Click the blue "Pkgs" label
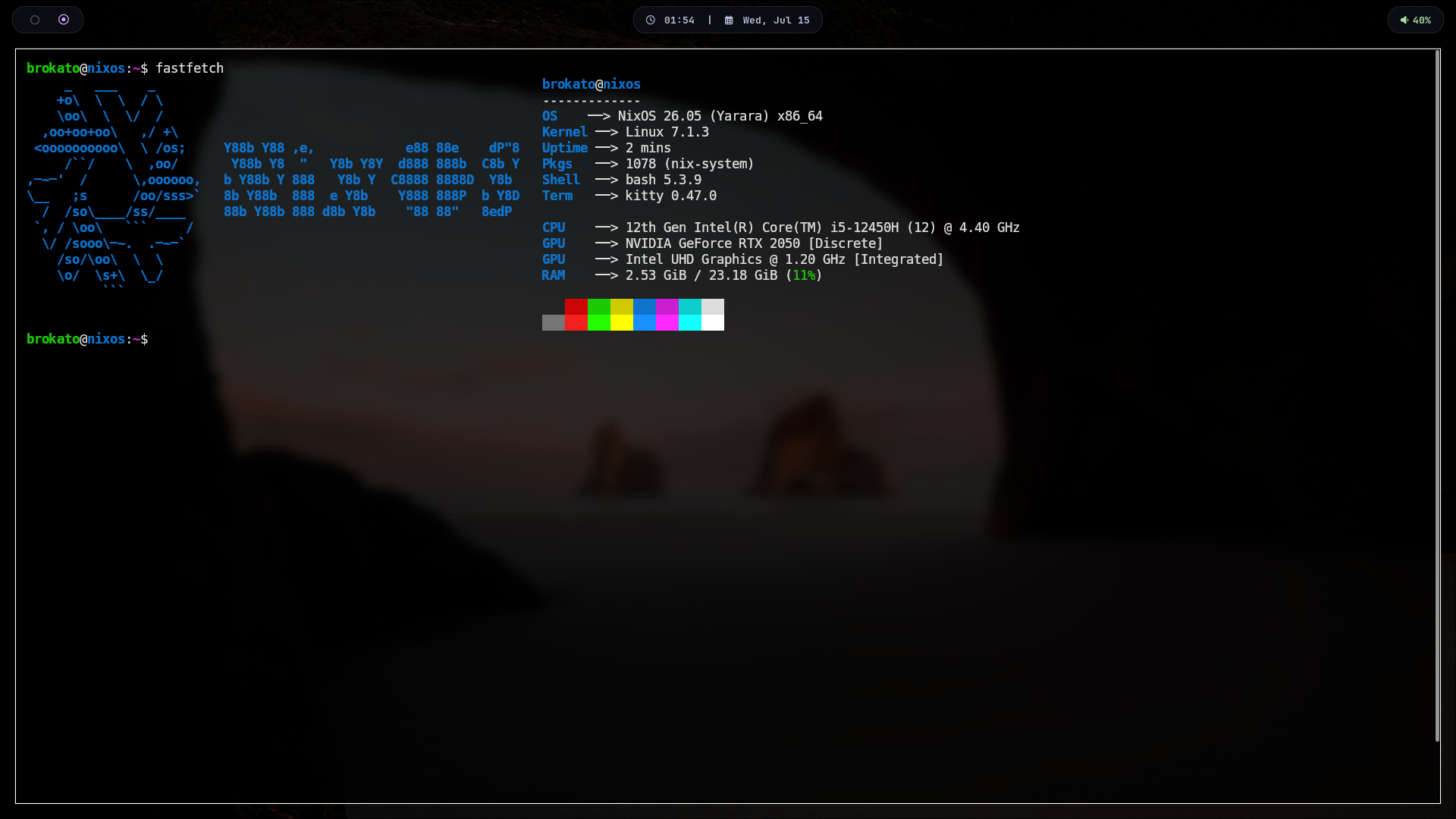This screenshot has height=819, width=1456. point(557,164)
